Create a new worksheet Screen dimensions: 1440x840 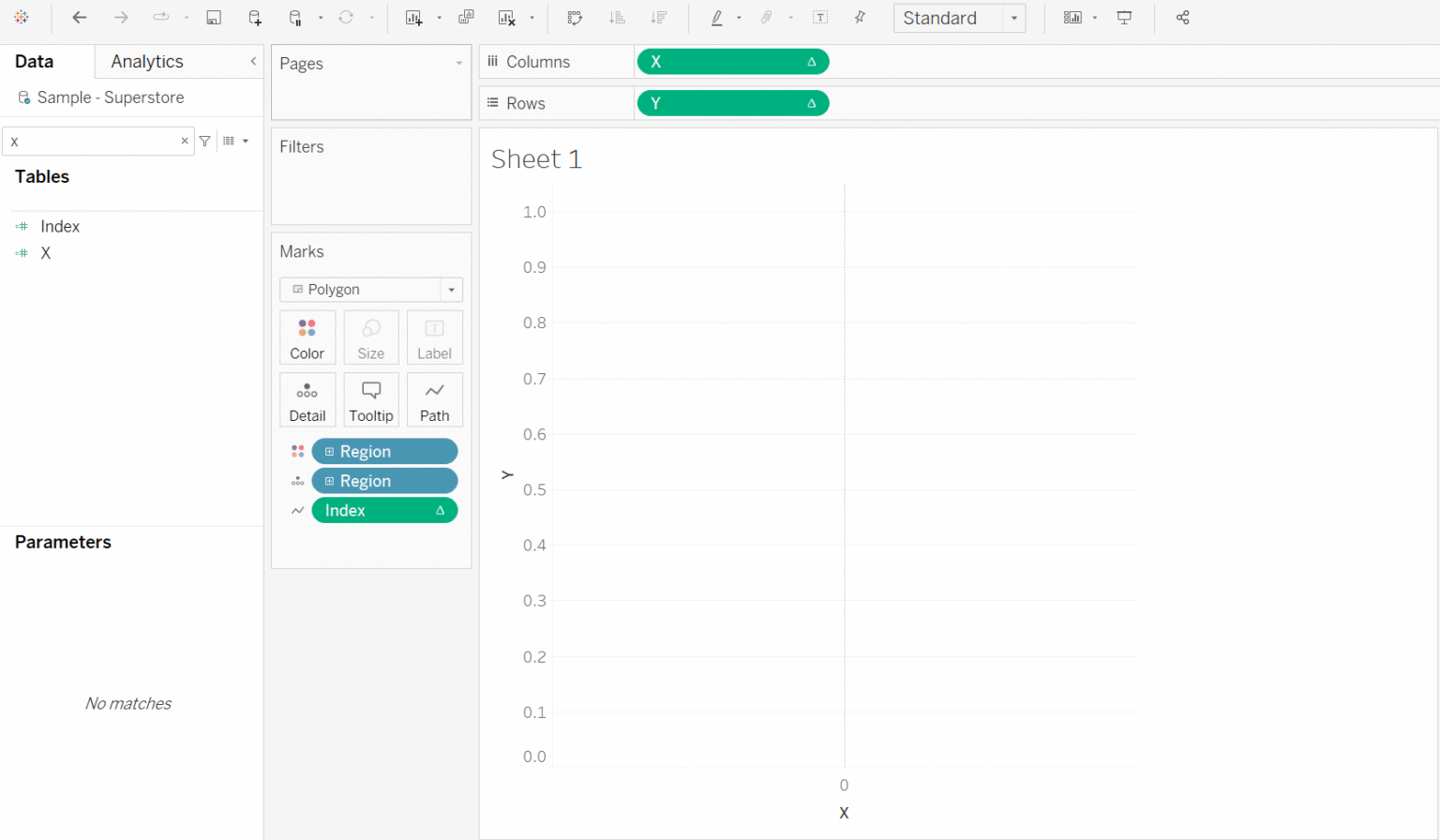415,18
